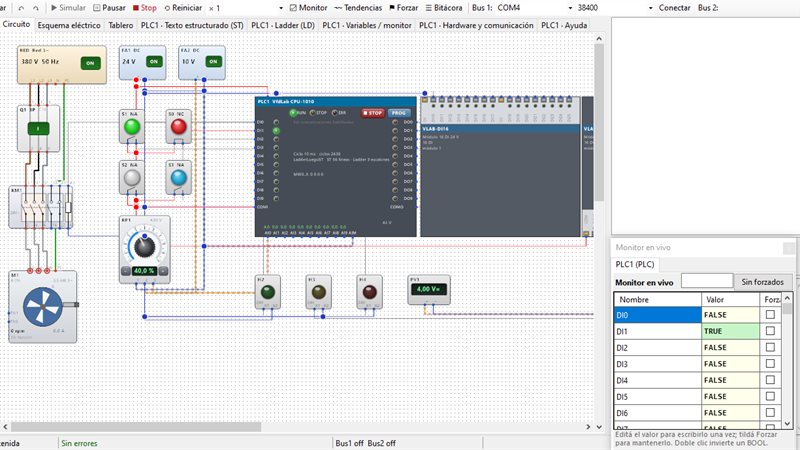Click the TRUE value of DI1

[730, 331]
